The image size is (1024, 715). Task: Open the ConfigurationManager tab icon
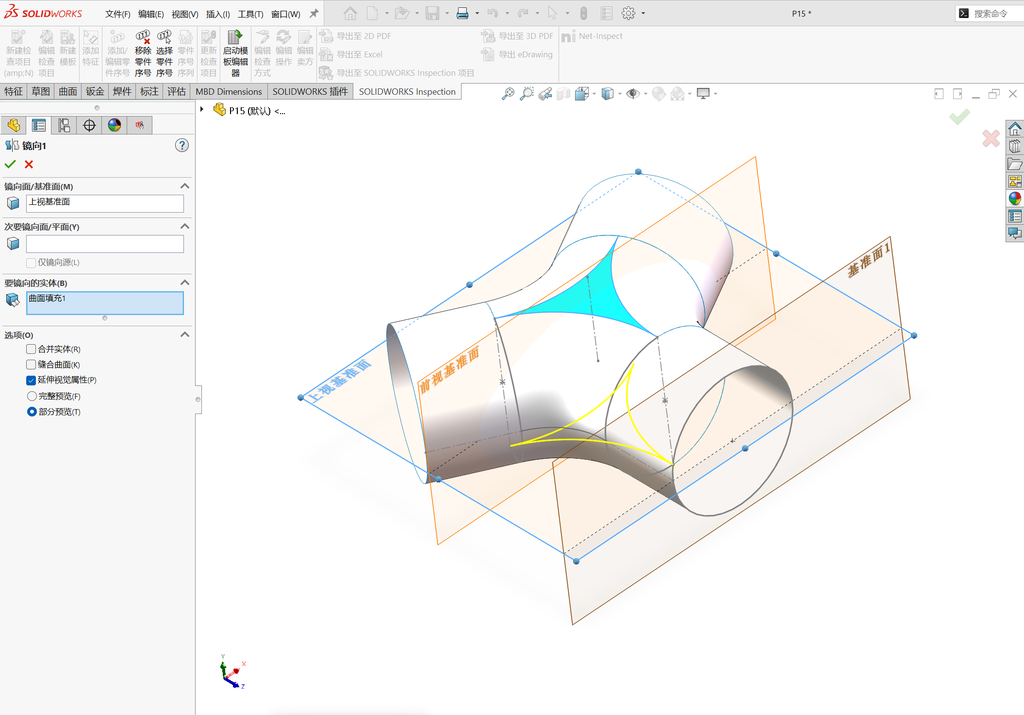click(x=64, y=125)
